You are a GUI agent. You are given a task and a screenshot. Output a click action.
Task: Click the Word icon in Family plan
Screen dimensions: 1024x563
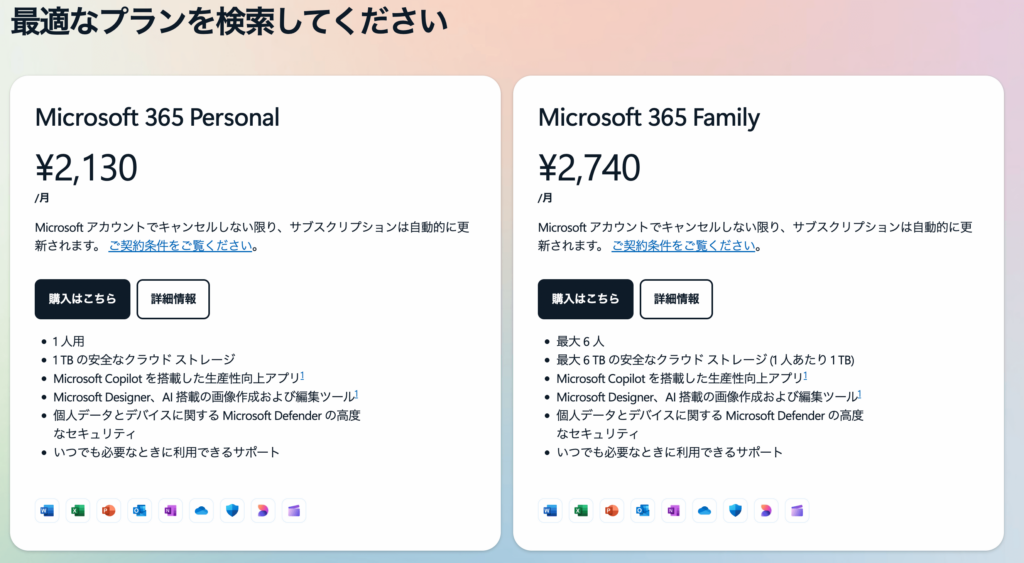pyautogui.click(x=550, y=511)
